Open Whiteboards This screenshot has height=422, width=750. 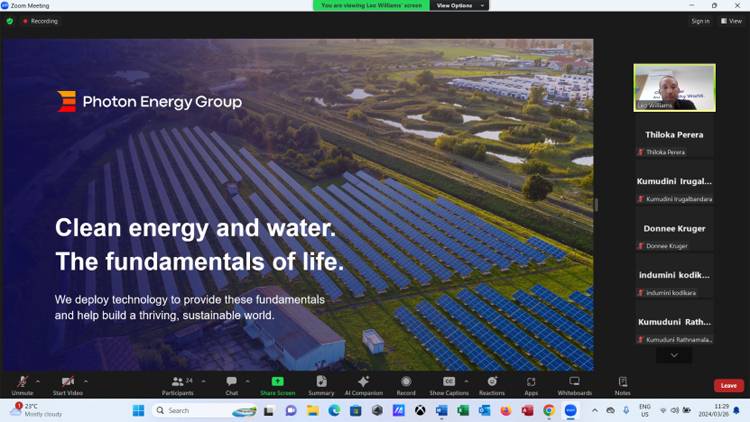click(x=574, y=385)
